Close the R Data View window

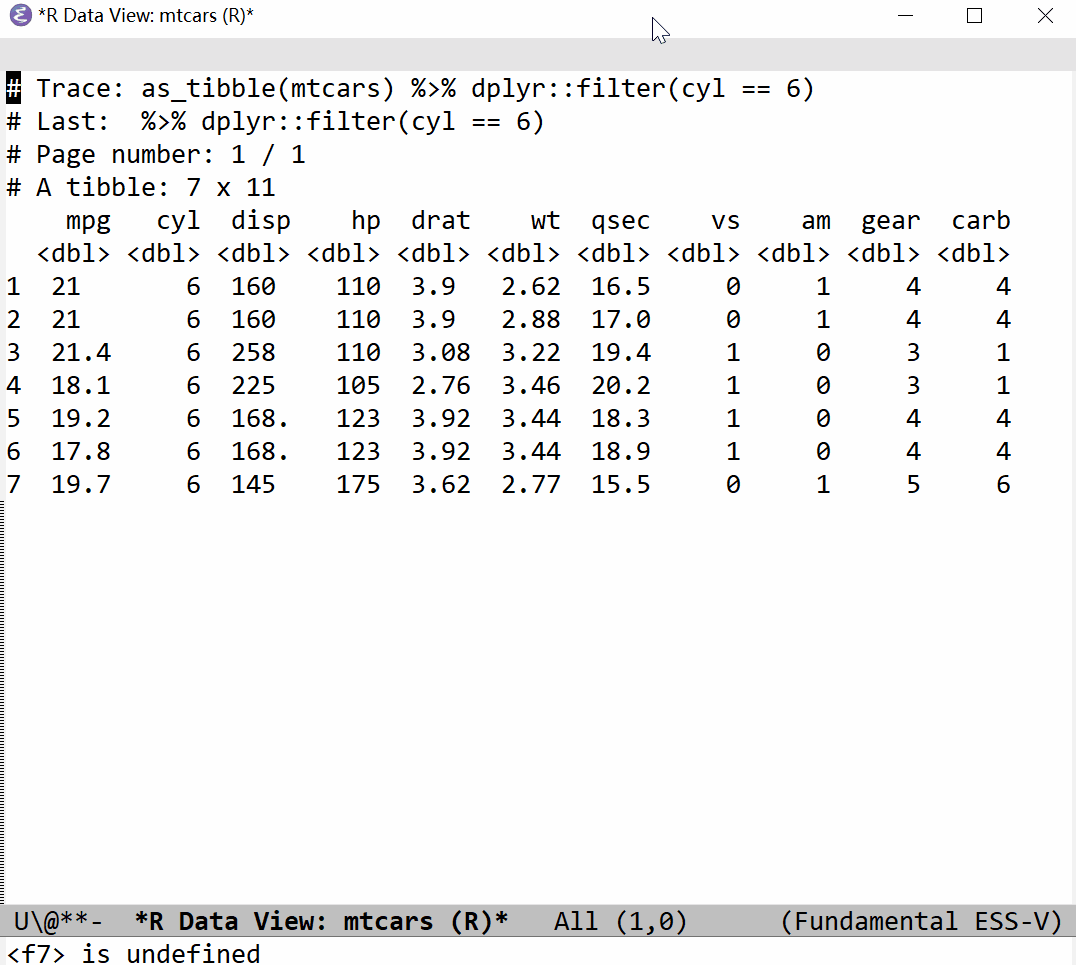(x=1044, y=16)
